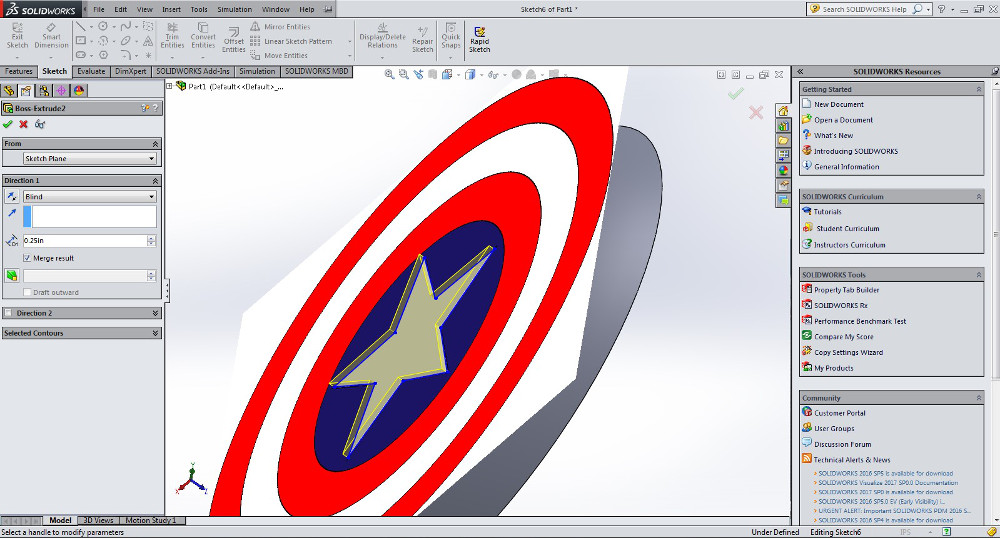1000x538 pixels.
Task: Click Property Tab Builder
Action: [x=846, y=289]
